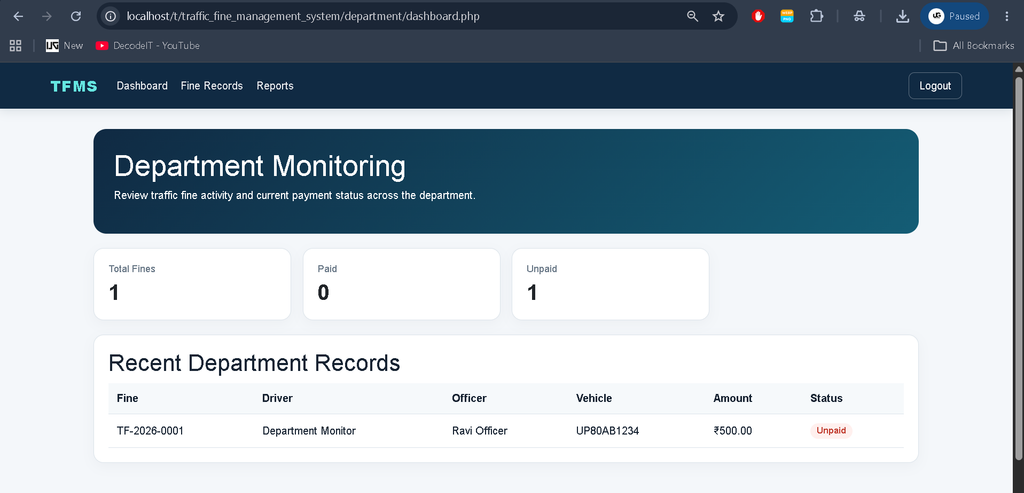The height and width of the screenshot is (493, 1024).
Task: Click the Logout button
Action: point(935,86)
